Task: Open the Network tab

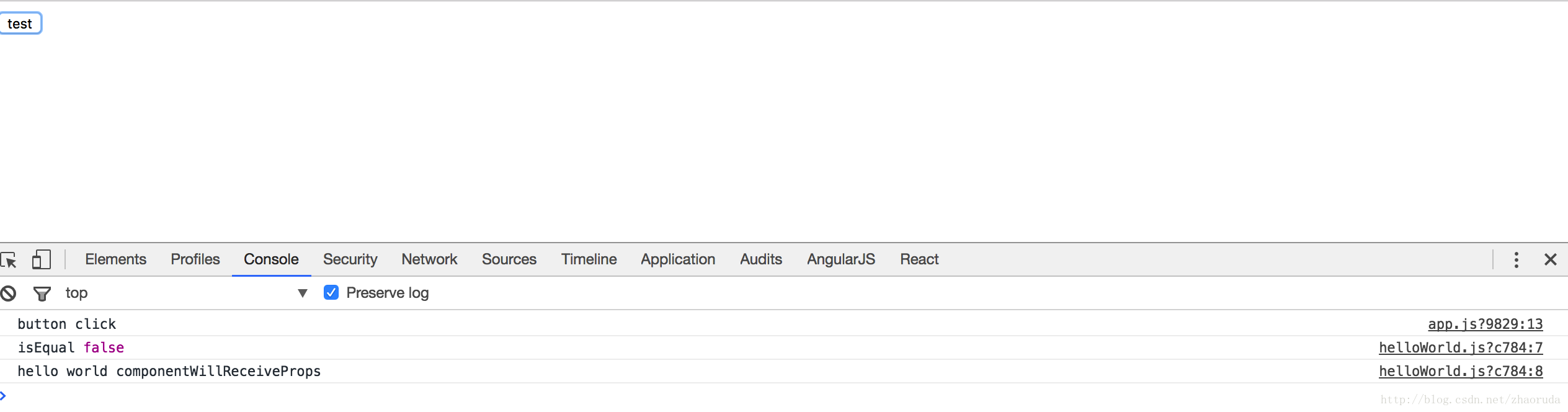Action: 429,259
